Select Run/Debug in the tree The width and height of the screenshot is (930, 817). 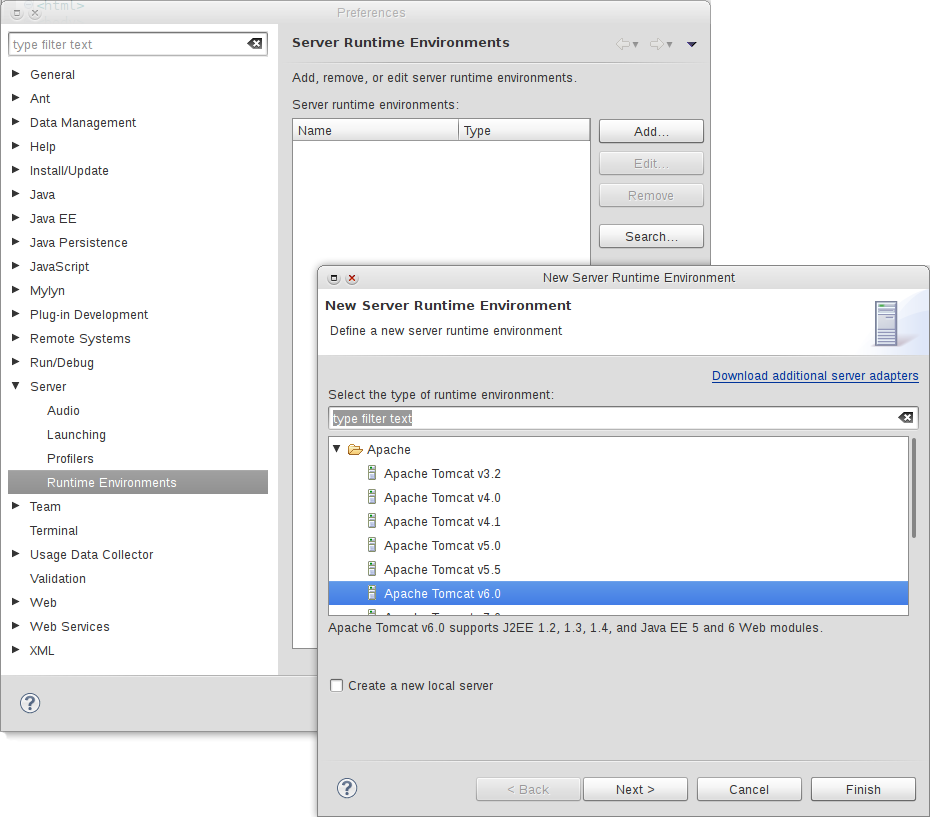point(62,363)
